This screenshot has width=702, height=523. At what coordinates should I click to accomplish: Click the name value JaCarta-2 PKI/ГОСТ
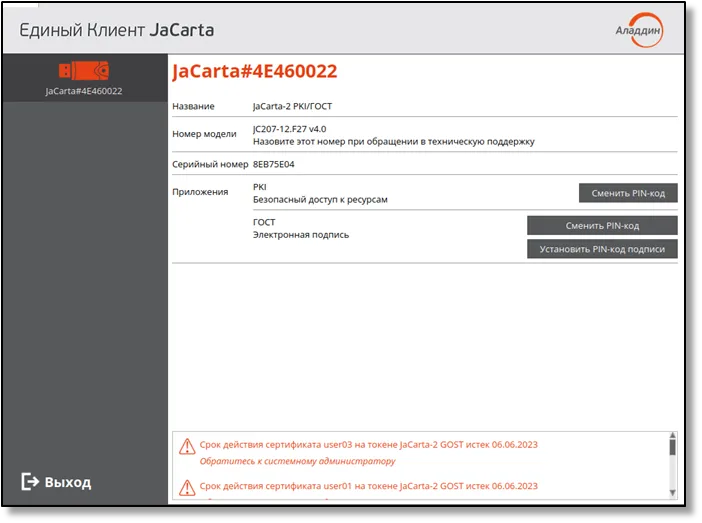[292, 106]
